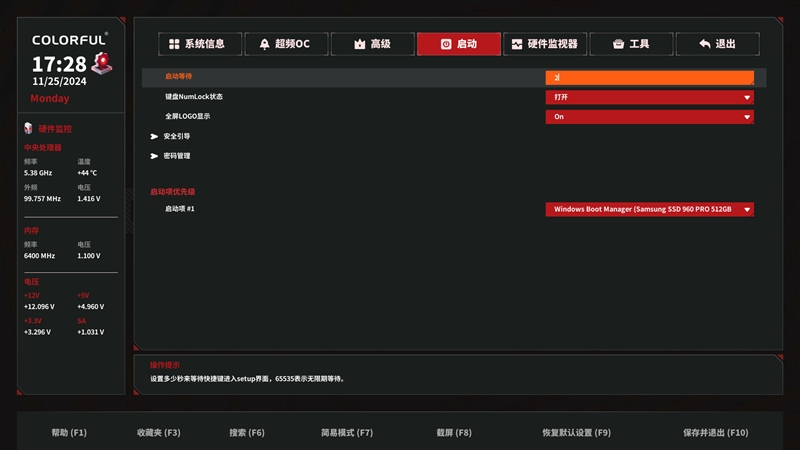
Task: Click the mascot icon beside the clock
Action: point(102,63)
